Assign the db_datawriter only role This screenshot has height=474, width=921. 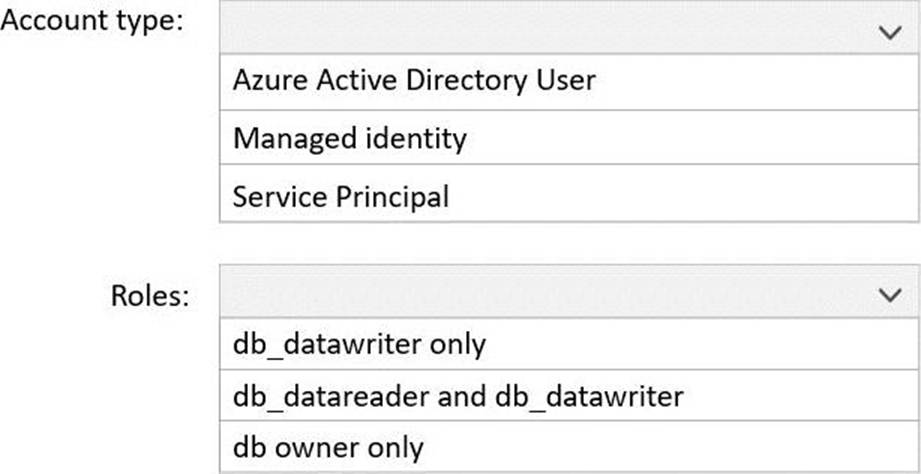pyautogui.click(x=359, y=344)
